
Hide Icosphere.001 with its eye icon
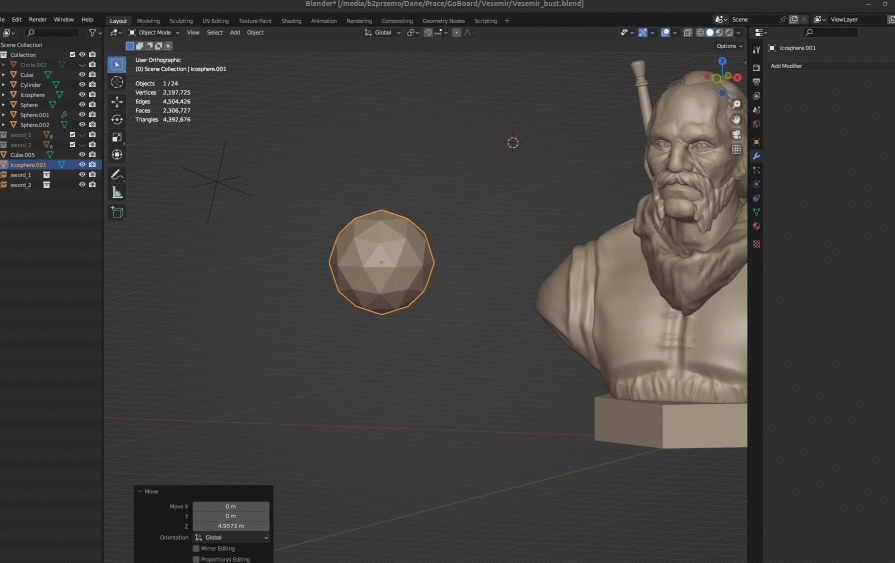[x=82, y=165]
